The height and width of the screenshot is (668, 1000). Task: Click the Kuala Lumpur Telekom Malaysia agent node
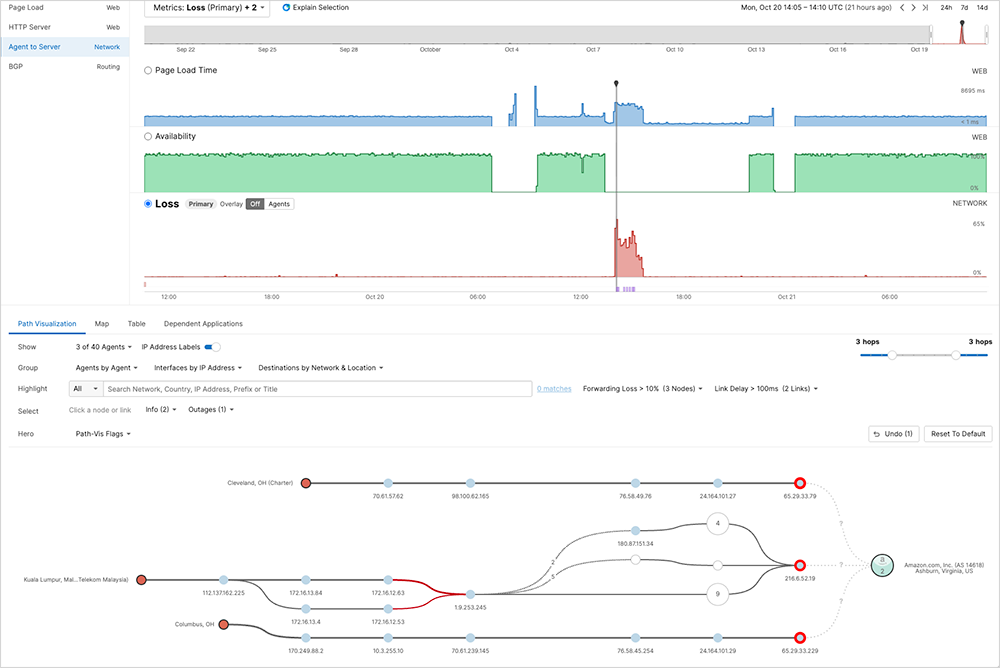click(x=141, y=579)
